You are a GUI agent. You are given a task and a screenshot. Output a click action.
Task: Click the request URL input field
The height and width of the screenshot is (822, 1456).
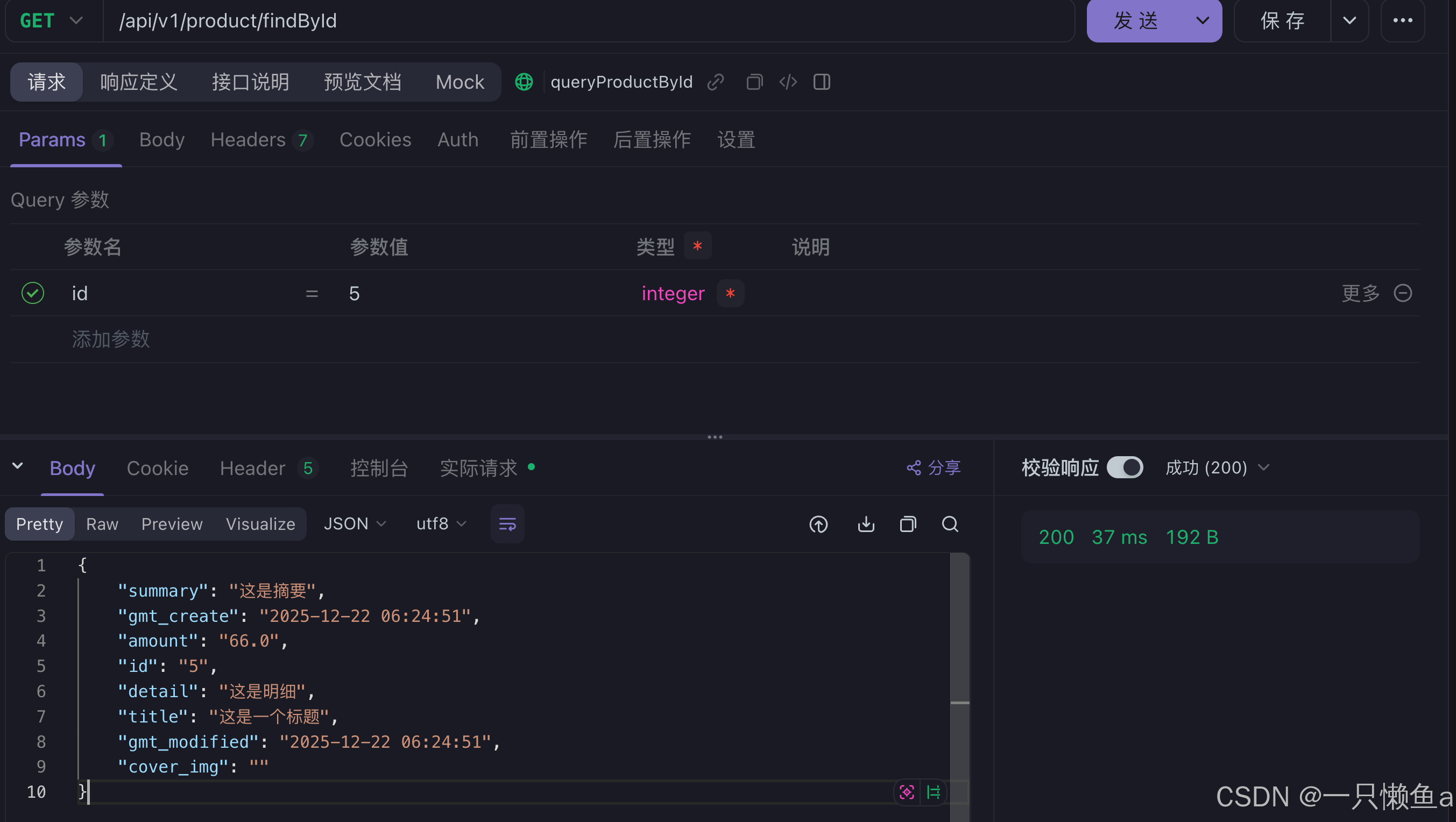click(588, 21)
